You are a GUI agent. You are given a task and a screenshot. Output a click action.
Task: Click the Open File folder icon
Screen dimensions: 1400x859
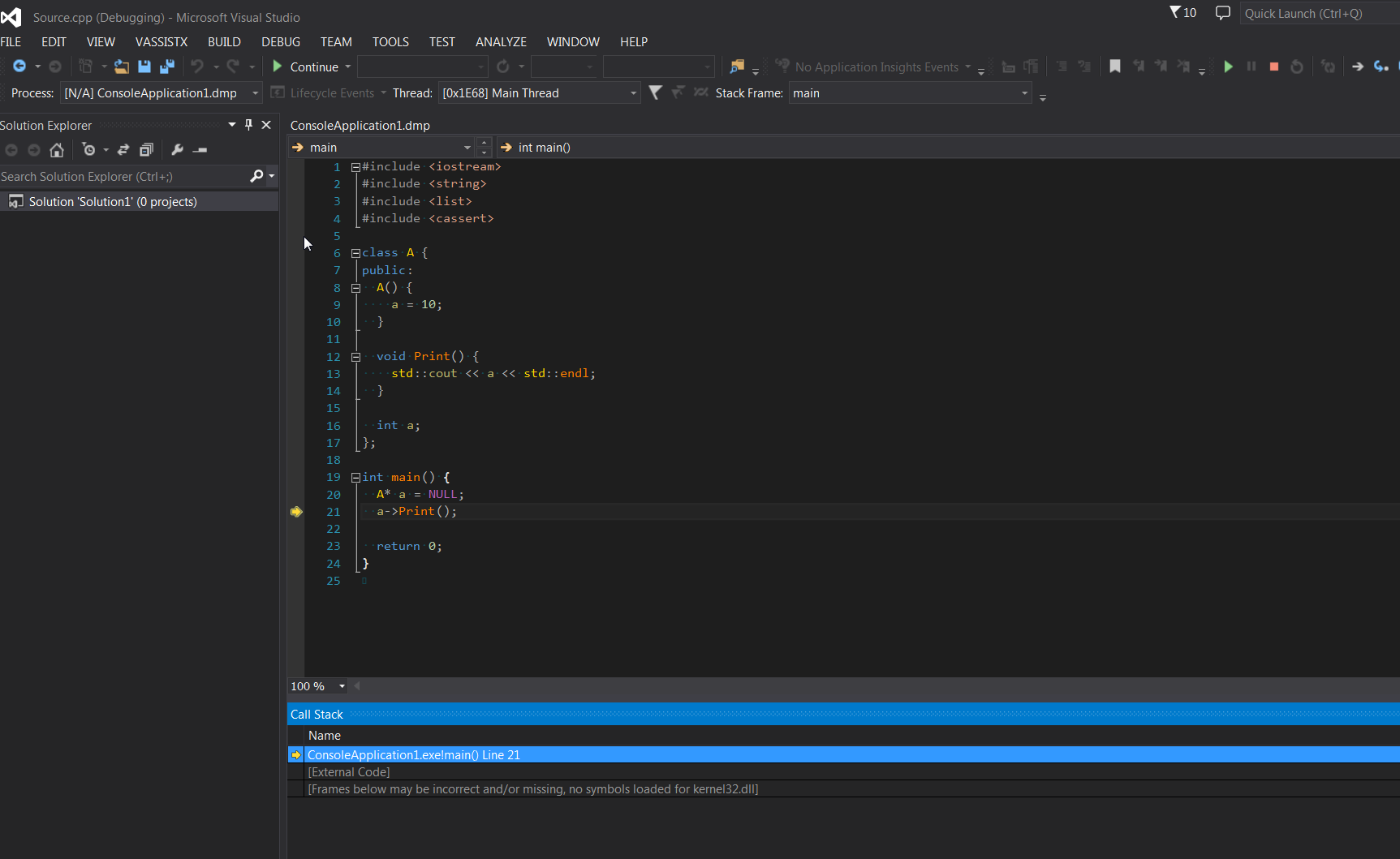pos(122,67)
